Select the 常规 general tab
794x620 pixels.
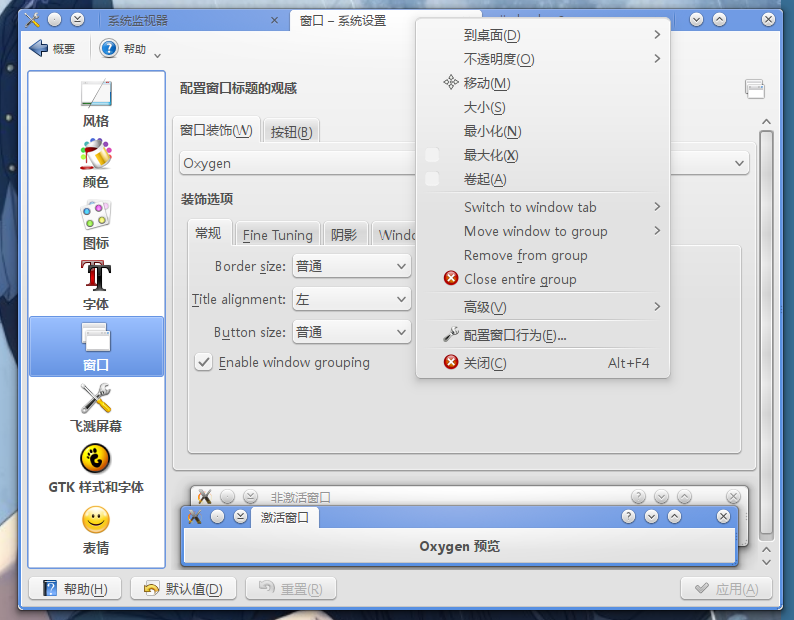tap(209, 233)
